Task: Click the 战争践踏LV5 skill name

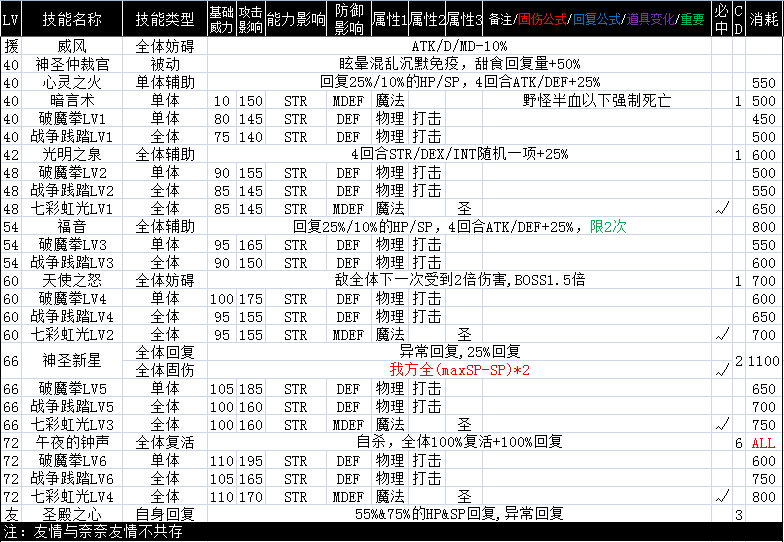Action: pyautogui.click(x=72, y=406)
